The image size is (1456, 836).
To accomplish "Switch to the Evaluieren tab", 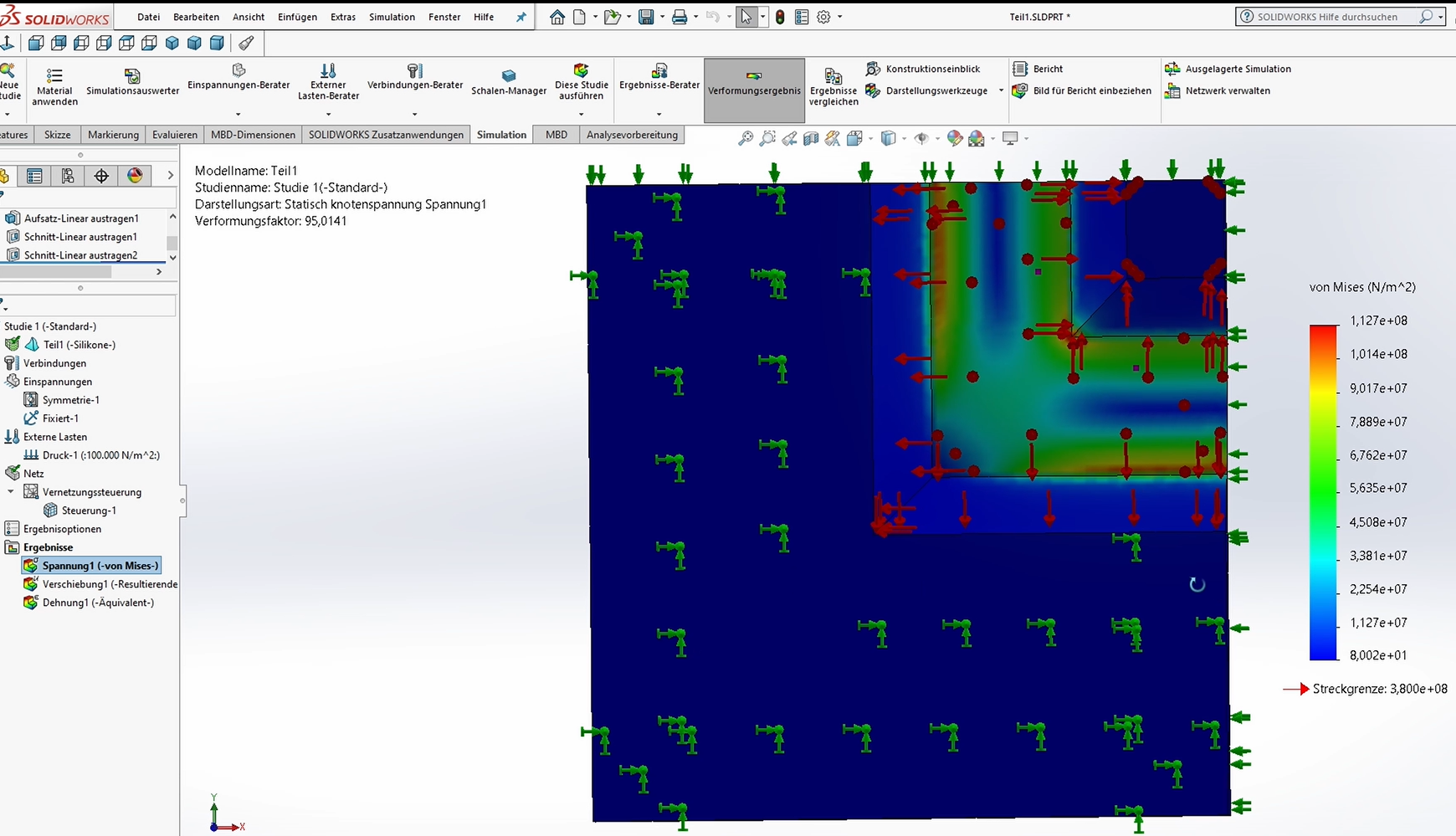I will pyautogui.click(x=175, y=135).
